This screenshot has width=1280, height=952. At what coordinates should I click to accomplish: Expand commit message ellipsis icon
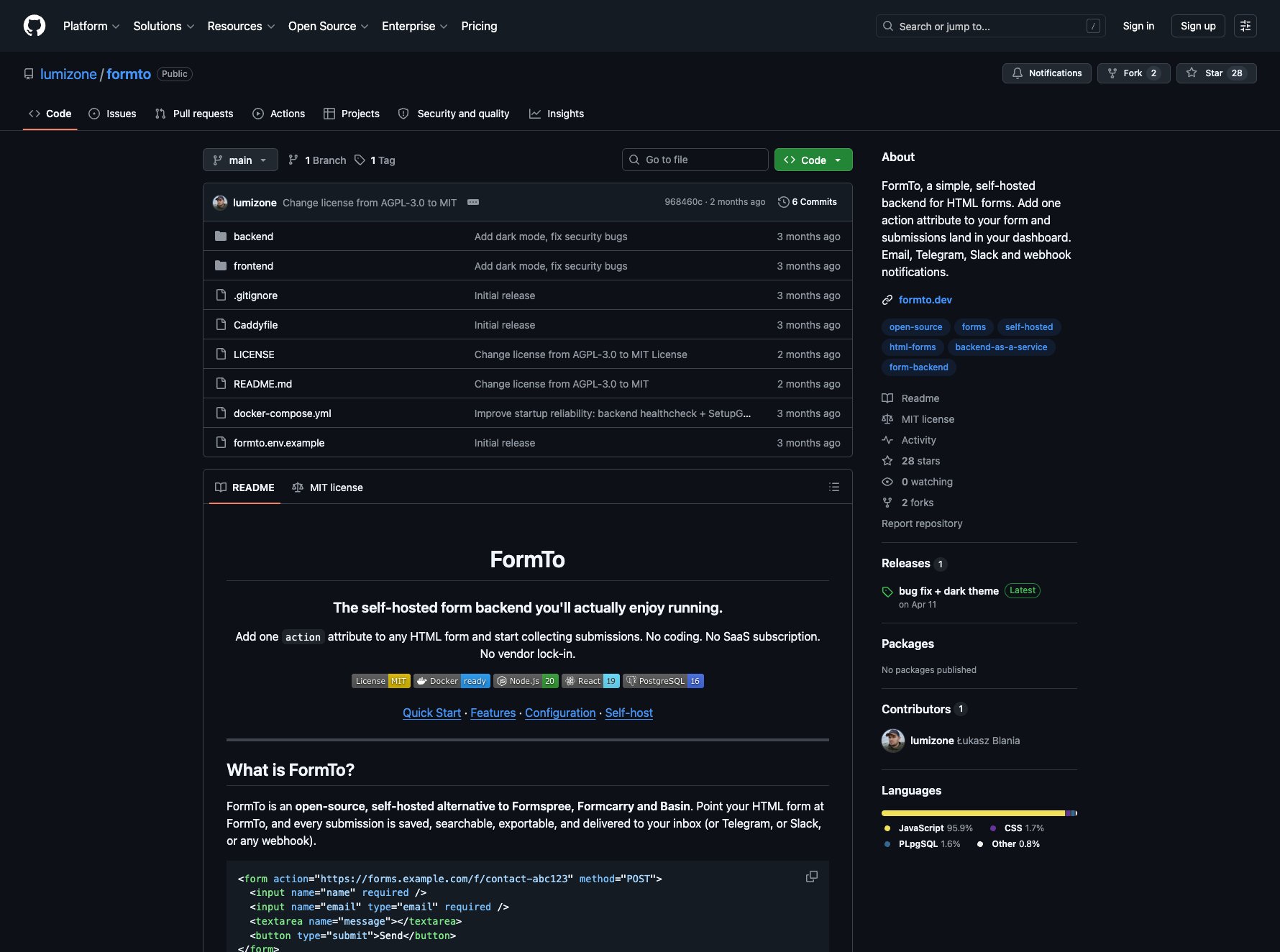tap(473, 202)
